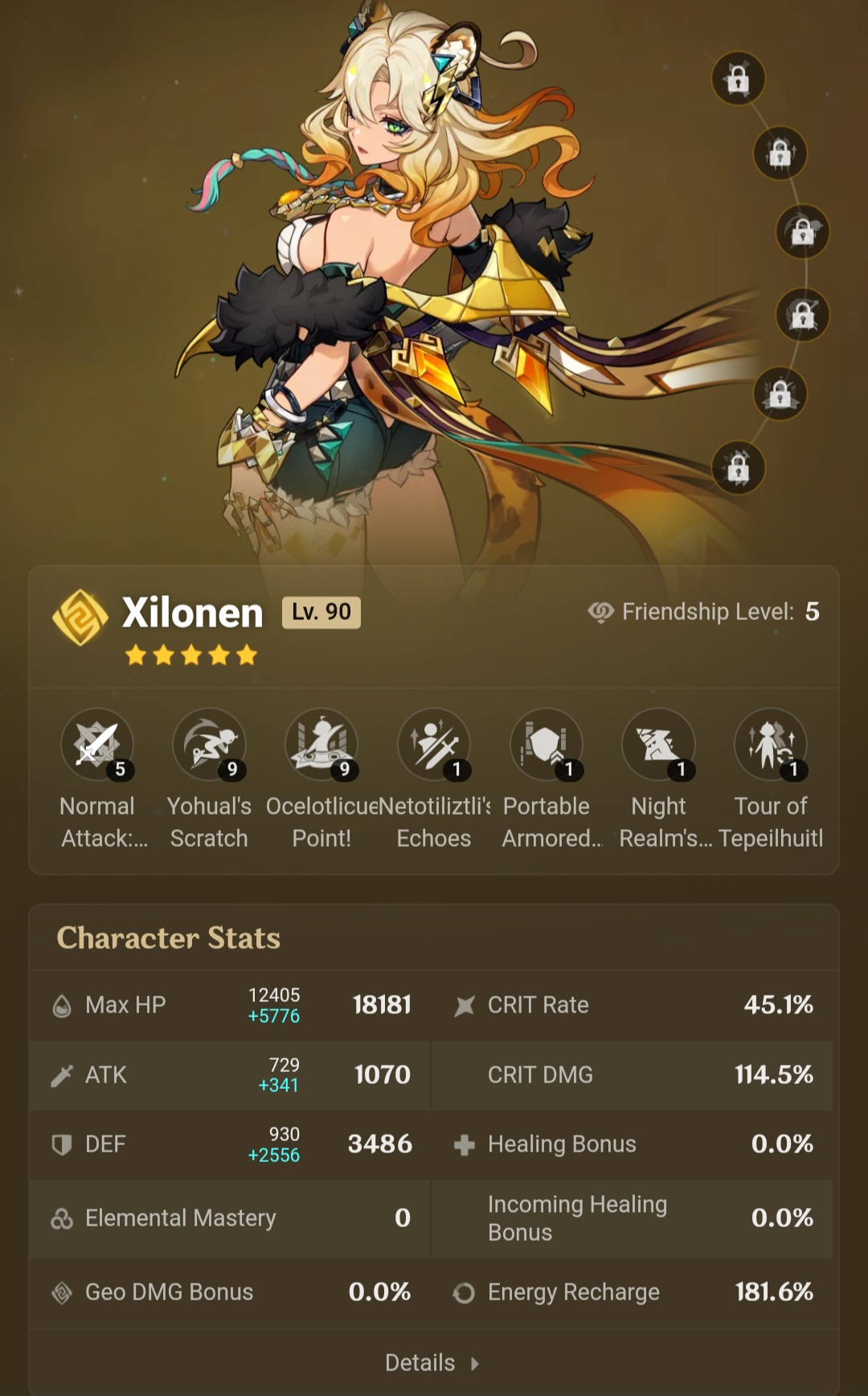The image size is (868, 1396).
Task: Tap the Tour of Tepeilhuitl talent icon
Action: (771, 745)
